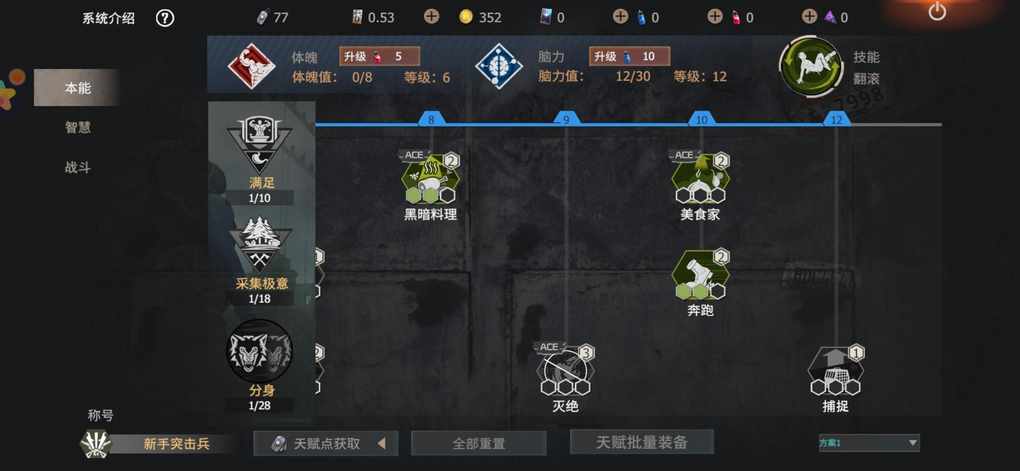Upgrade 脑力 with the 升级 button
Image resolution: width=1020 pixels, height=471 pixels.
629,57
